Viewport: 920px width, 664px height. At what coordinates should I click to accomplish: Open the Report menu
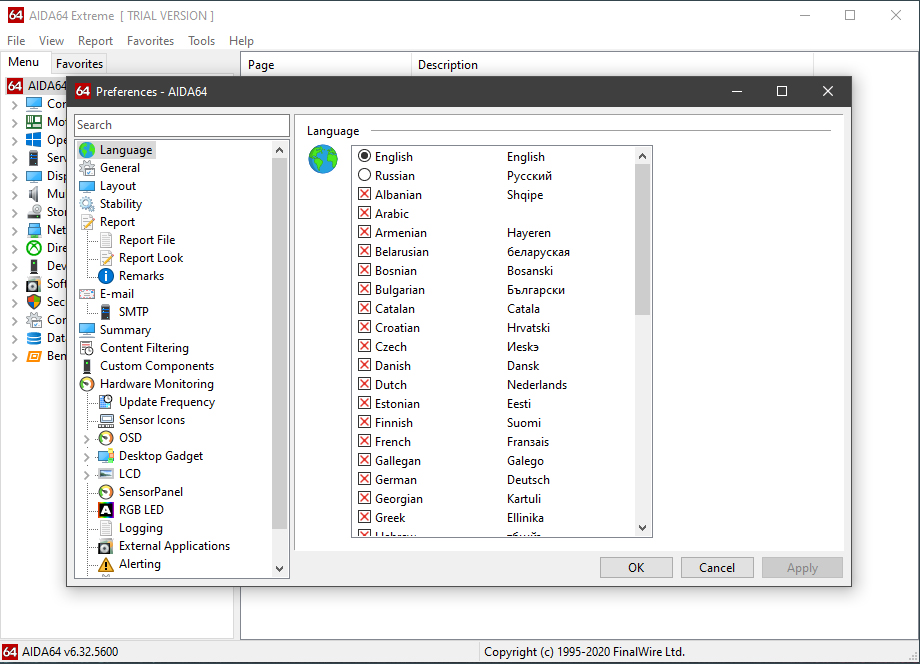(95, 40)
